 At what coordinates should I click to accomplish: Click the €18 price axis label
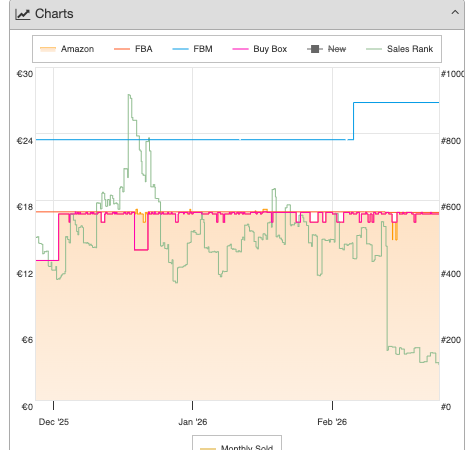click(25, 207)
